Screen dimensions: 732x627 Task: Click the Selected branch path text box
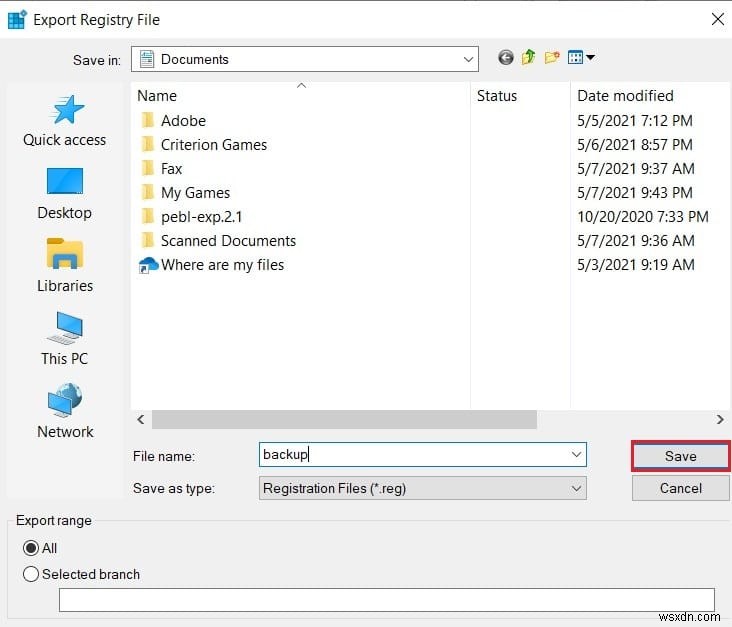387,599
